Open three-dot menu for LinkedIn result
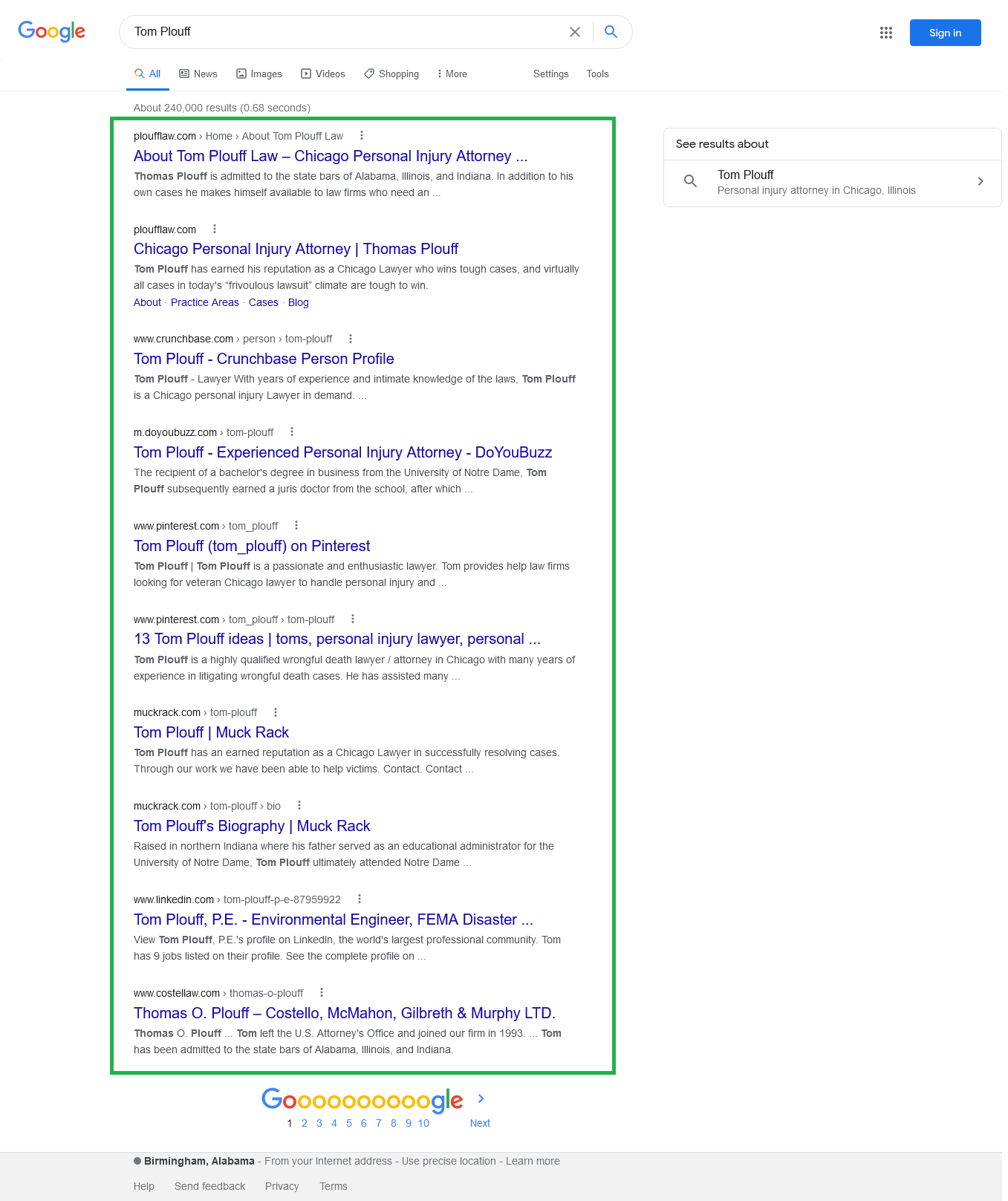 tap(360, 899)
